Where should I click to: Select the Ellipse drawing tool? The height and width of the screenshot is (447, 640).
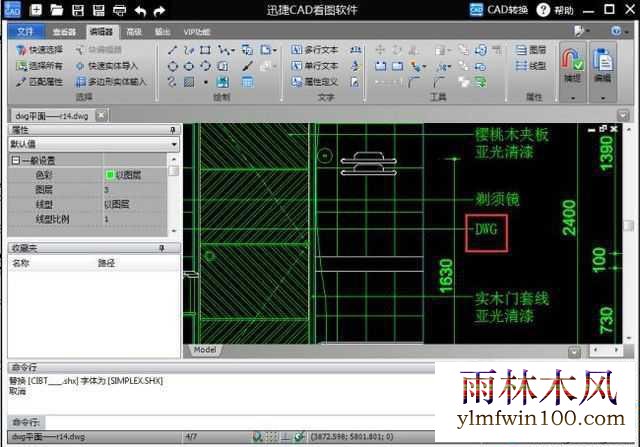pyautogui.click(x=189, y=66)
